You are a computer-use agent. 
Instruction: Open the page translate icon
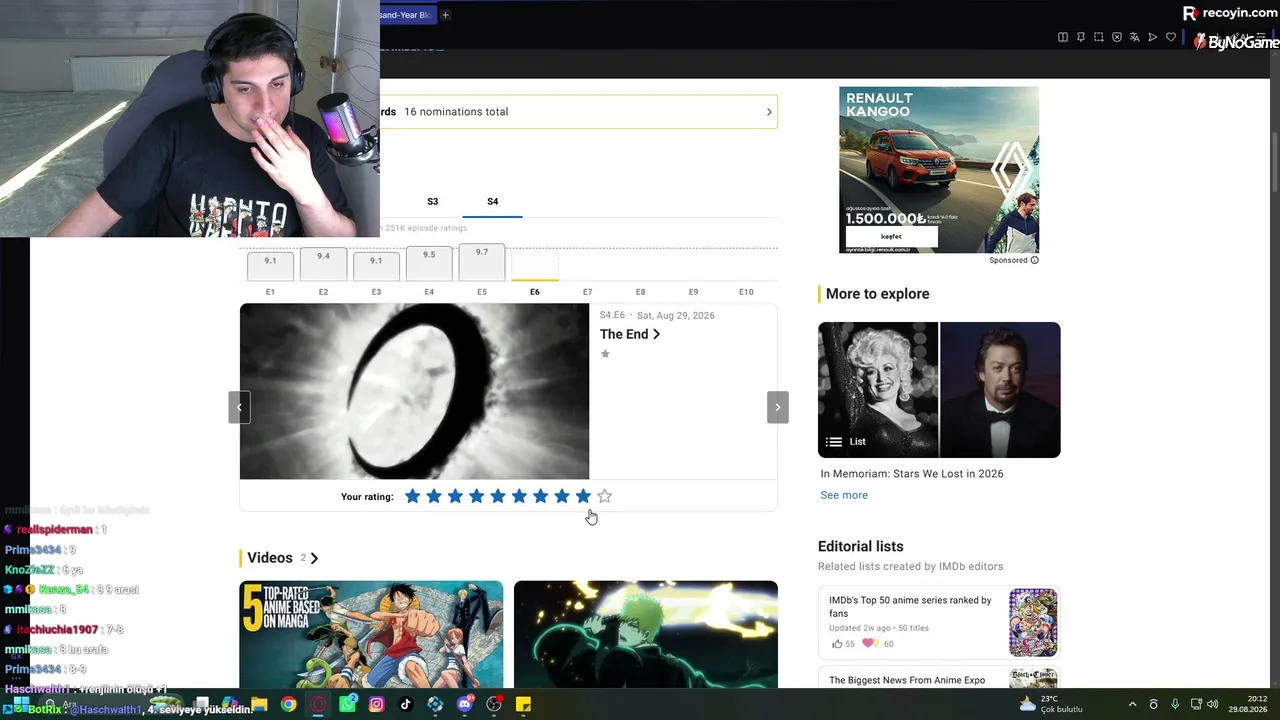pyautogui.click(x=1135, y=38)
